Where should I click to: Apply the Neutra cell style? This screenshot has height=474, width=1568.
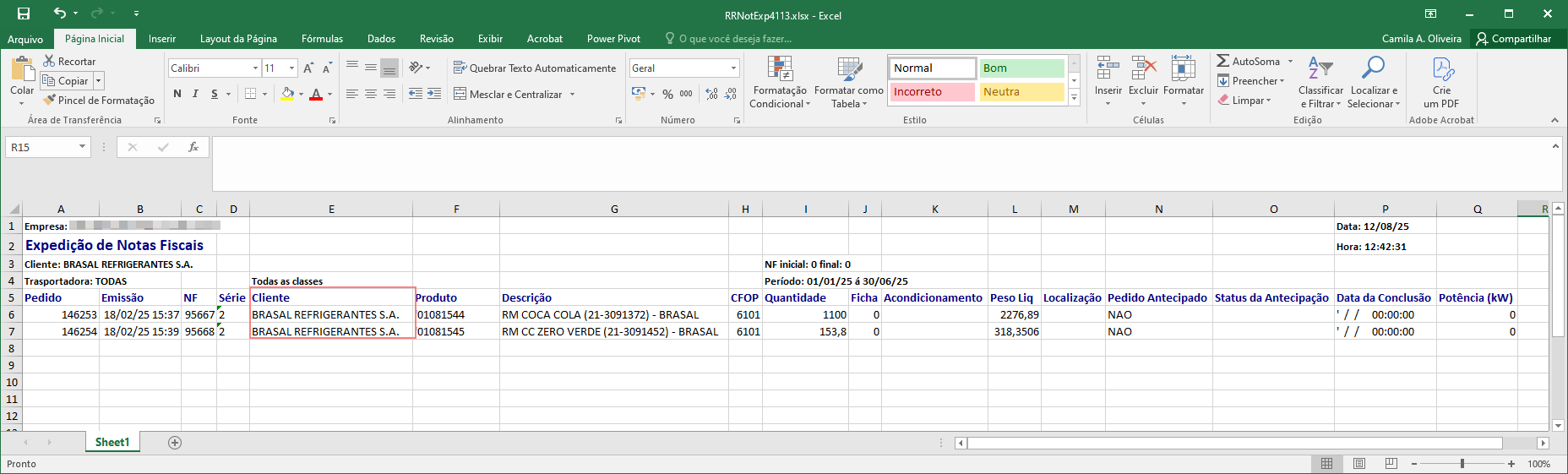(1022, 92)
